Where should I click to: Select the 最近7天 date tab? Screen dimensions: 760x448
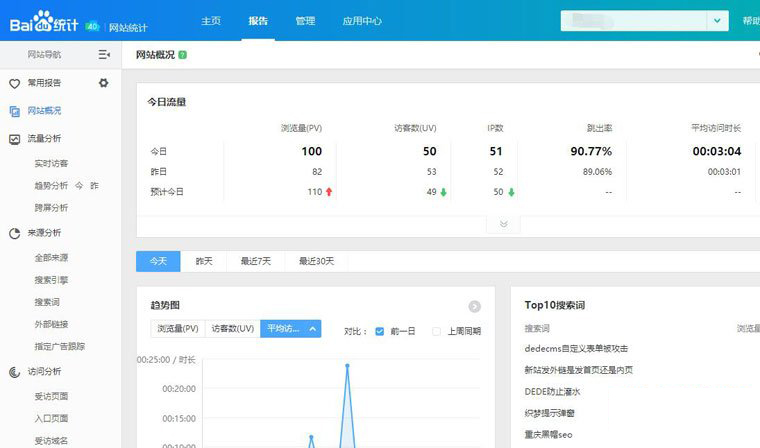coord(256,261)
